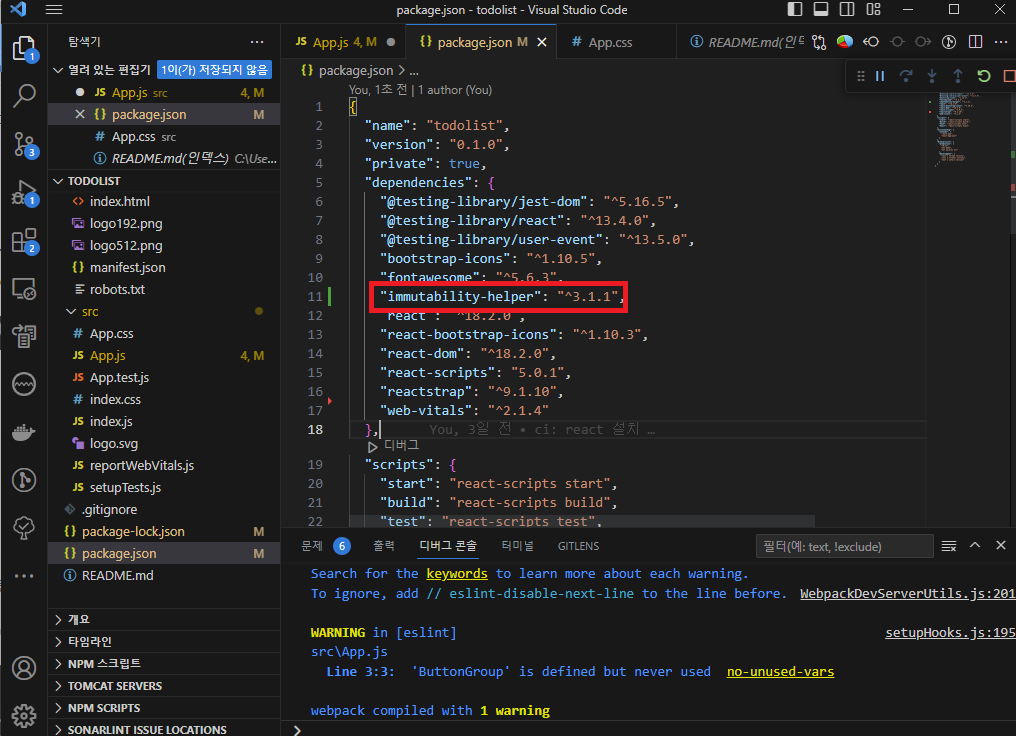Screen dimensions: 1016x736
Task: Select reportWebVitals.js in explorer
Action: (165, 466)
